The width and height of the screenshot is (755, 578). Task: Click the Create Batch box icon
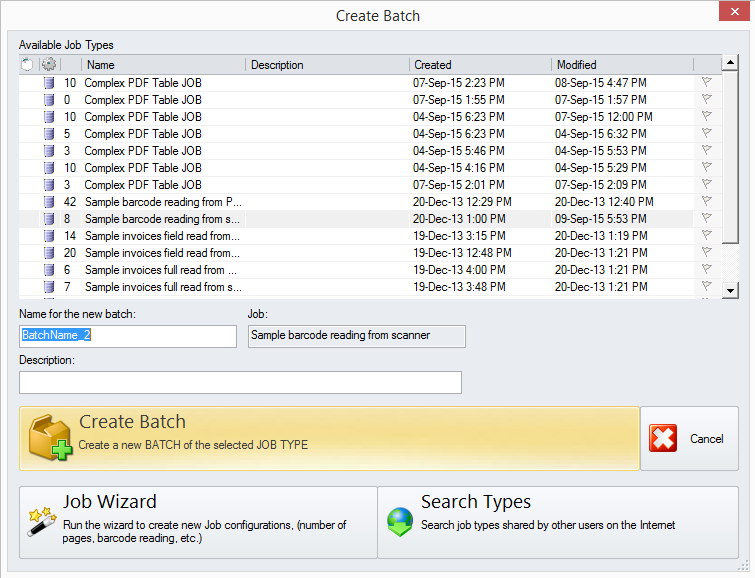point(50,439)
